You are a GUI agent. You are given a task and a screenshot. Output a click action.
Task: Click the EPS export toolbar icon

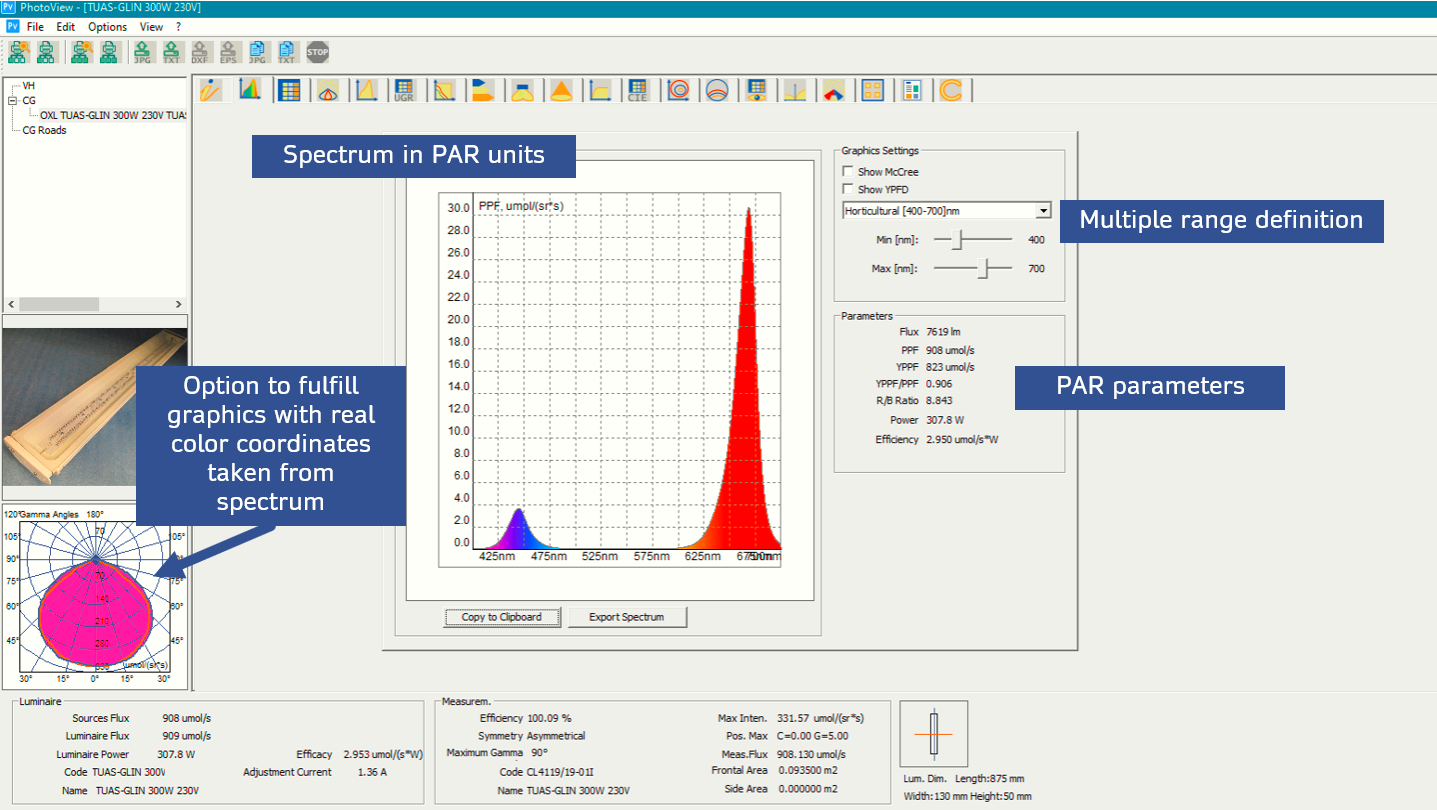[x=230, y=52]
